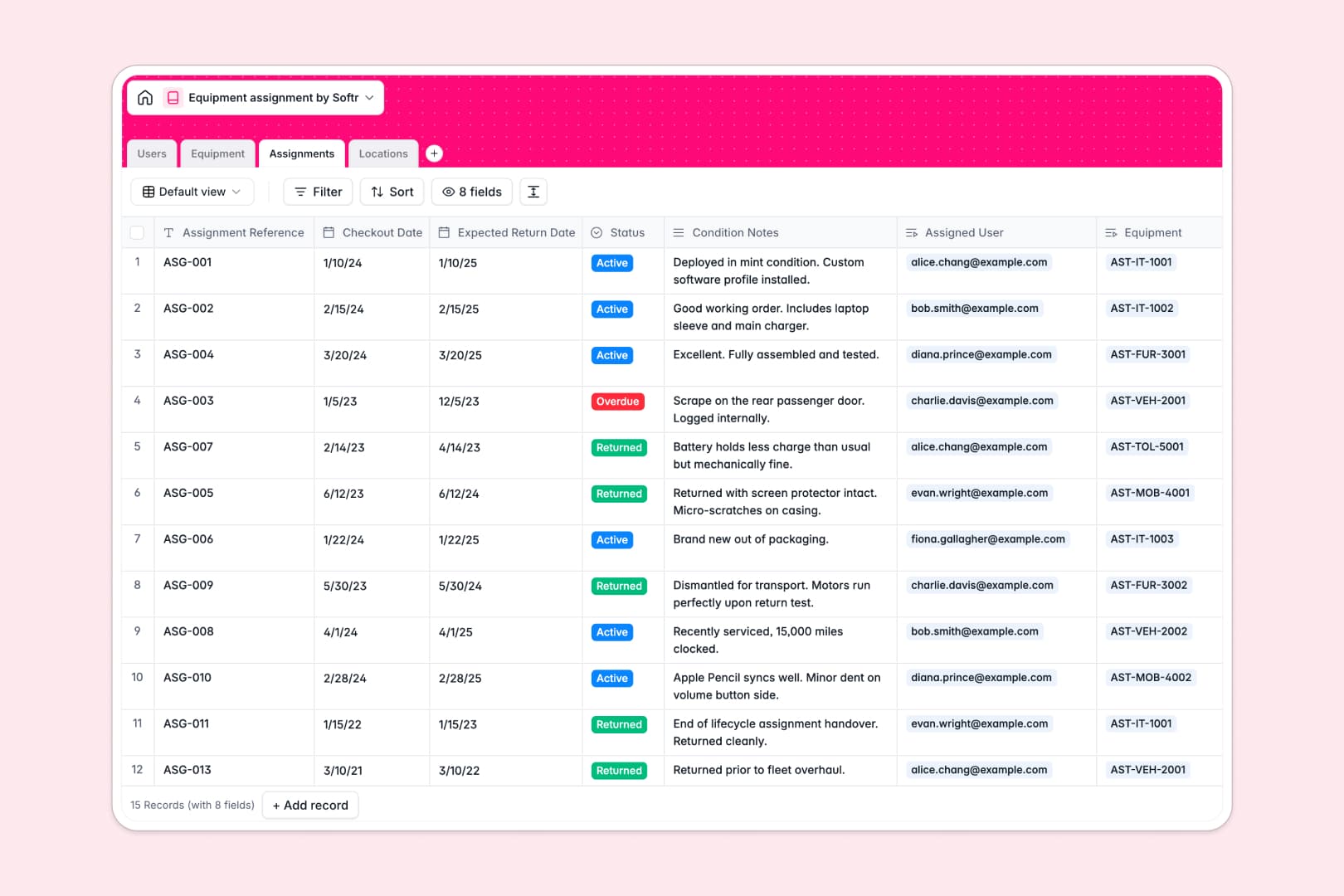Click the linked record icon on Assigned User column
Image resolution: width=1344 pixels, height=896 pixels.
coord(911,232)
